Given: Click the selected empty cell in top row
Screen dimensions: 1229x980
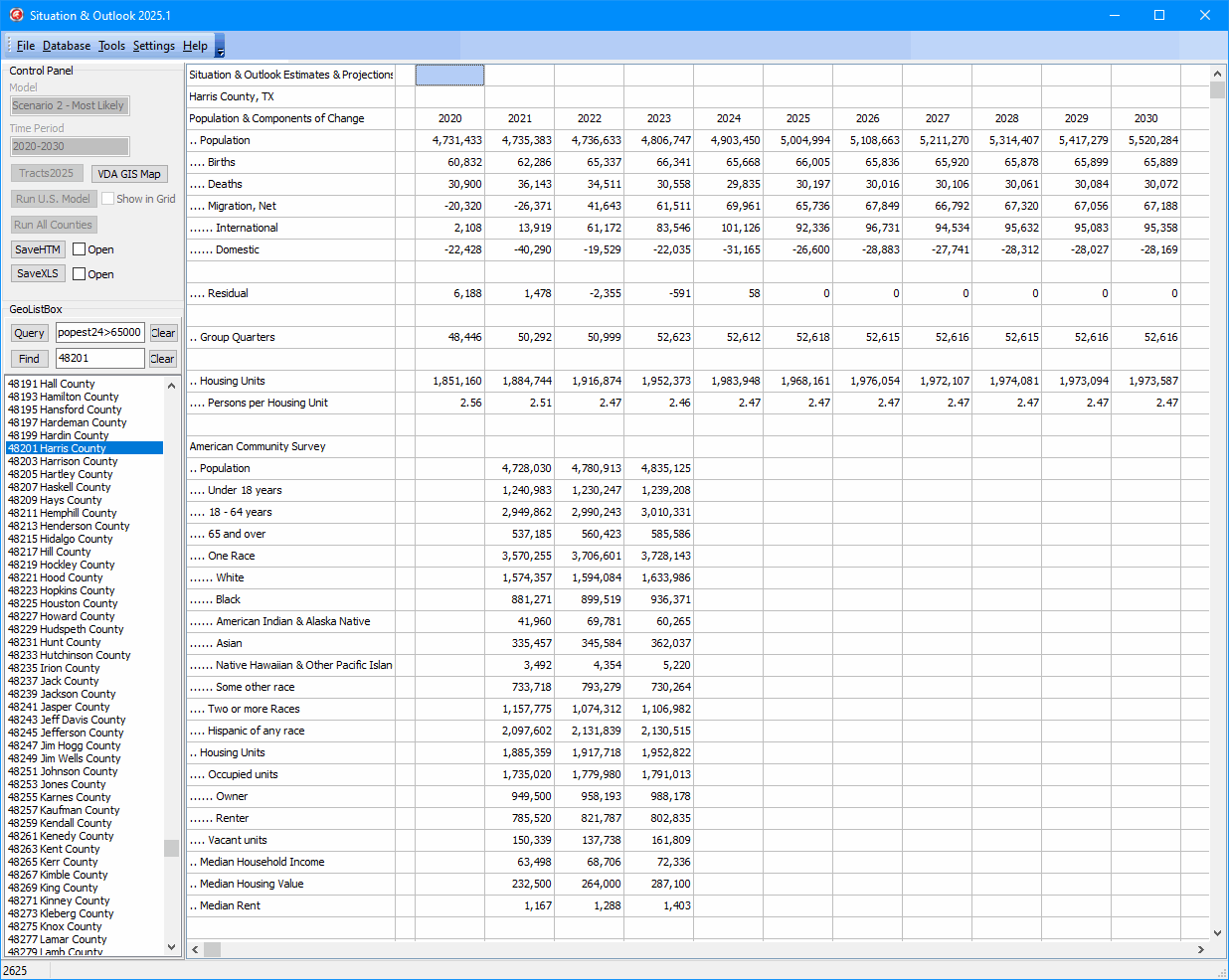Looking at the screenshot, I should pos(449,75).
